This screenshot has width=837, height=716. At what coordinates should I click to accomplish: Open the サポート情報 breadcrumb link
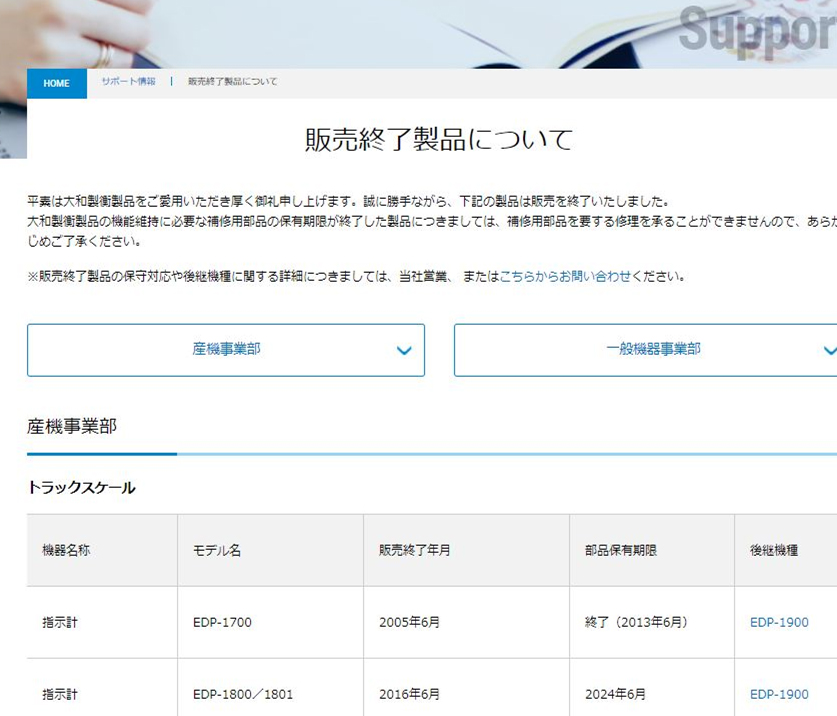pos(128,82)
